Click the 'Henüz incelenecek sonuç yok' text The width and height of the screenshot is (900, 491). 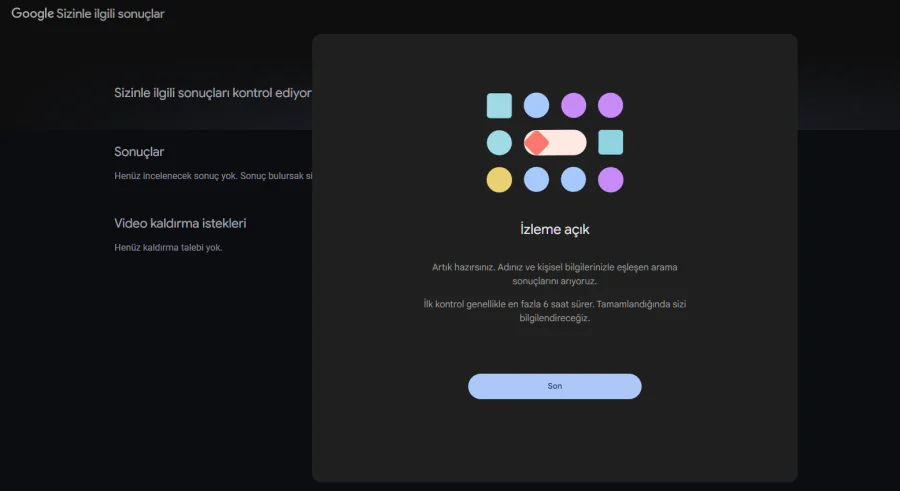213,176
